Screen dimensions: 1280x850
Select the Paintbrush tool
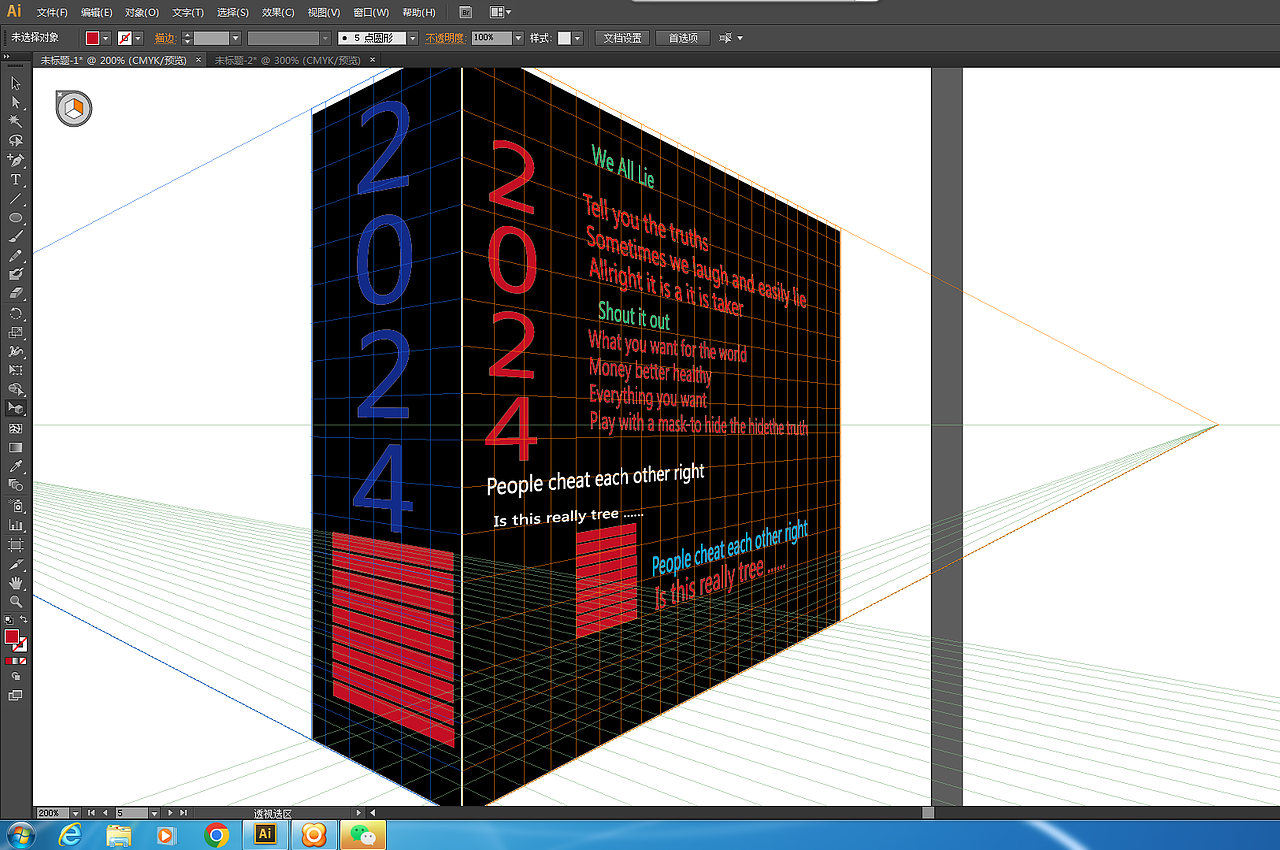pos(16,236)
